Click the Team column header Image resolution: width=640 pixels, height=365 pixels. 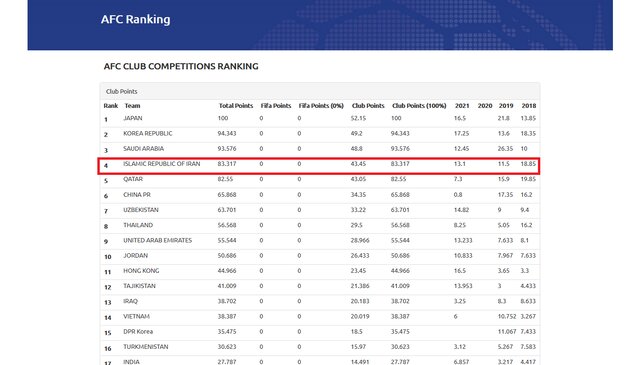tap(132, 106)
